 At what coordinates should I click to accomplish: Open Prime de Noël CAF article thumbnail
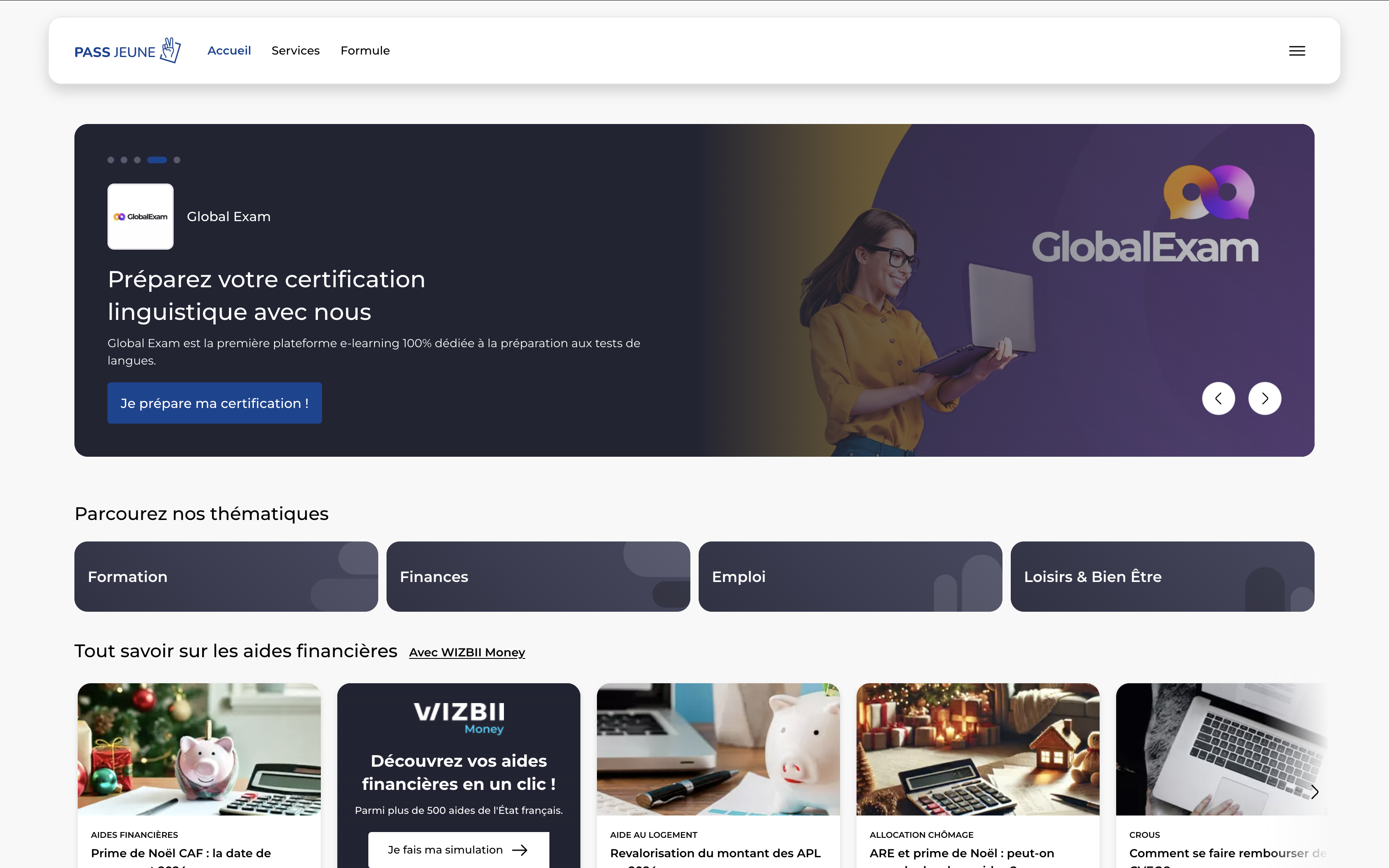click(199, 749)
